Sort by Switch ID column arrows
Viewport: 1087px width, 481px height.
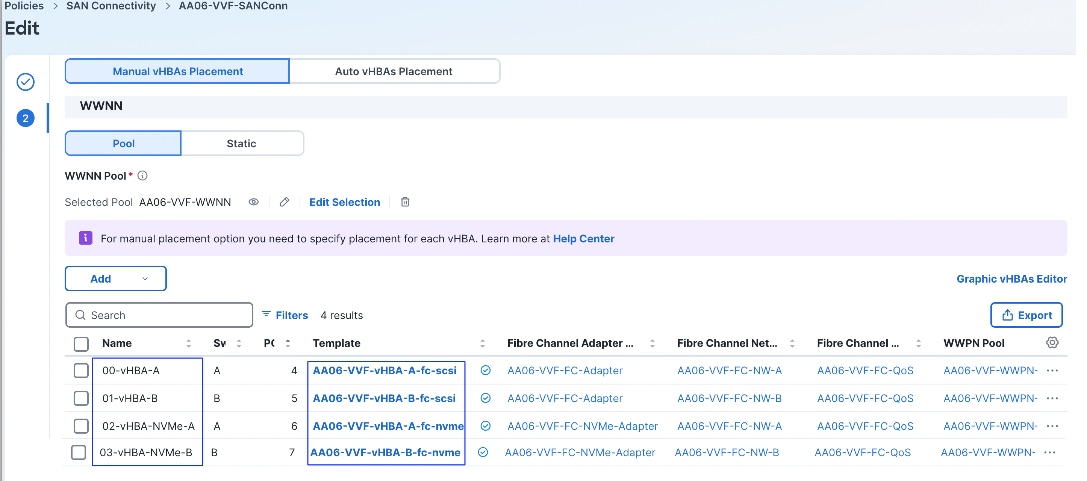click(239, 344)
